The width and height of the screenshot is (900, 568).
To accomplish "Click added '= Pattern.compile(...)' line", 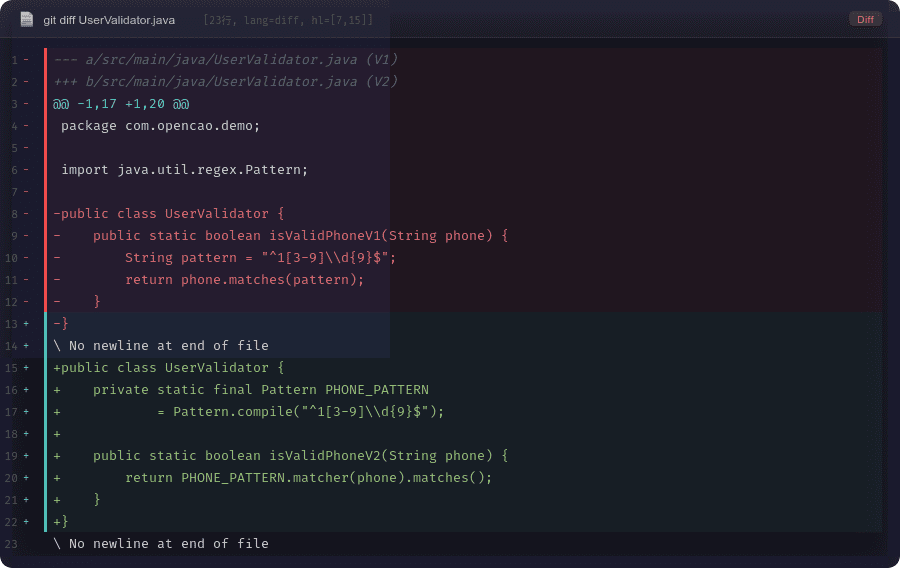I will (249, 411).
